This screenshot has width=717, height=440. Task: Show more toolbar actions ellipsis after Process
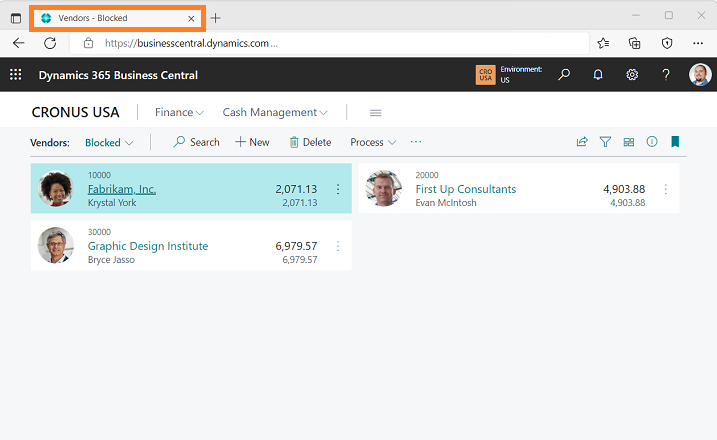[x=416, y=142]
